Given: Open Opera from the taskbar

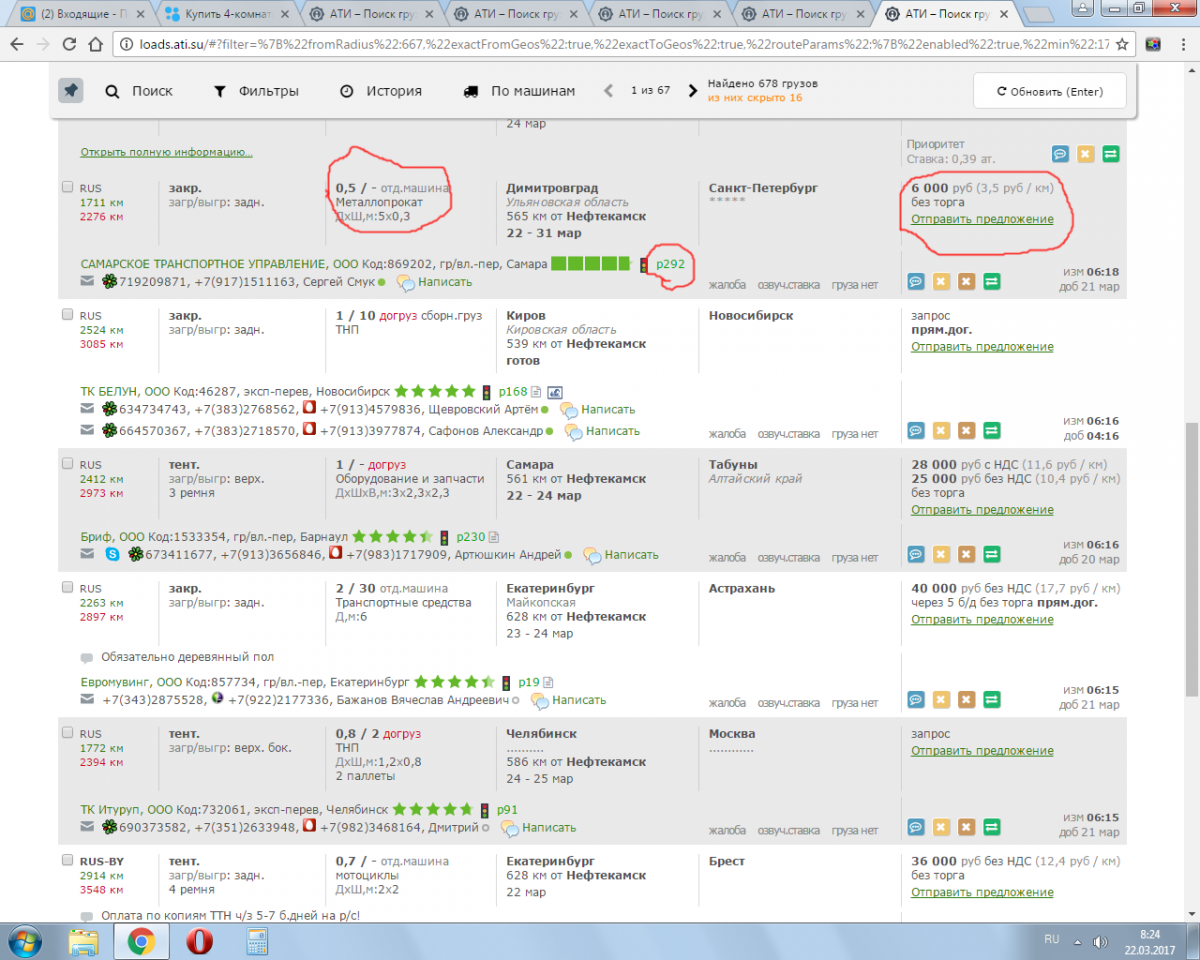Looking at the screenshot, I should click(x=199, y=941).
